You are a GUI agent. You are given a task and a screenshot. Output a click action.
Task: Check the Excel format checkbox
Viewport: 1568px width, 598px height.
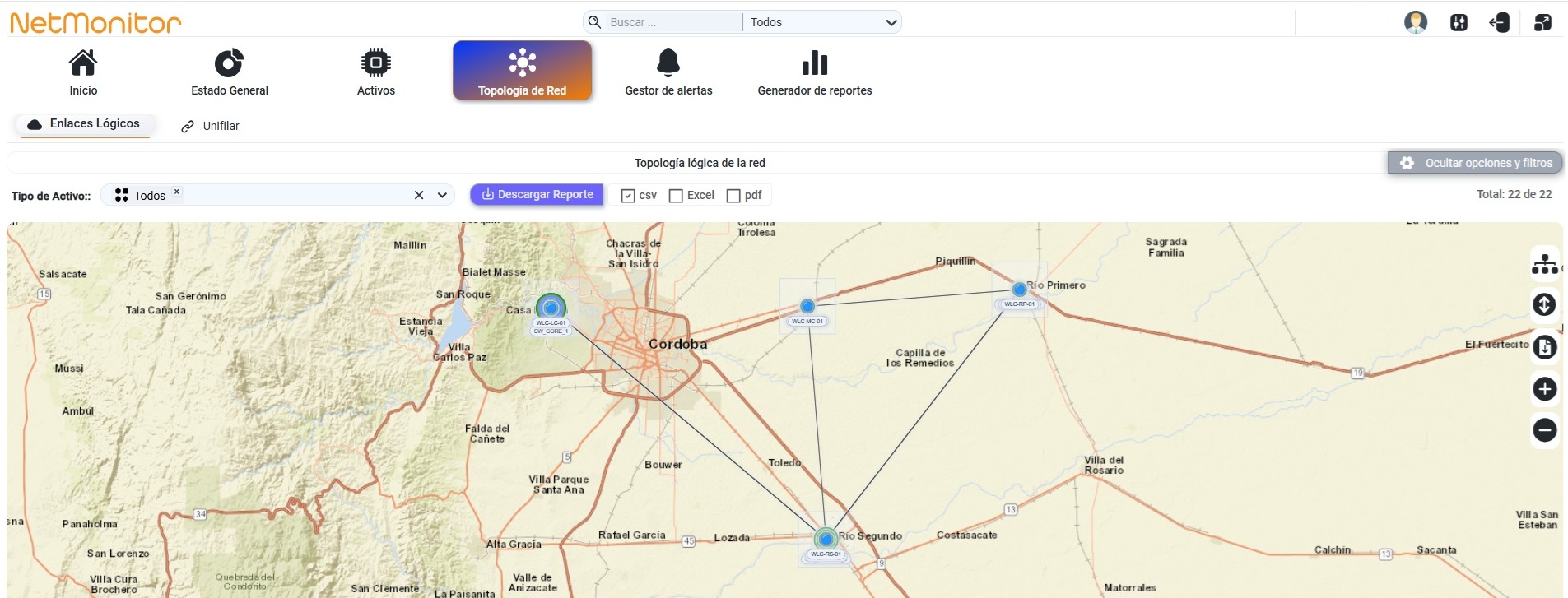pos(676,196)
